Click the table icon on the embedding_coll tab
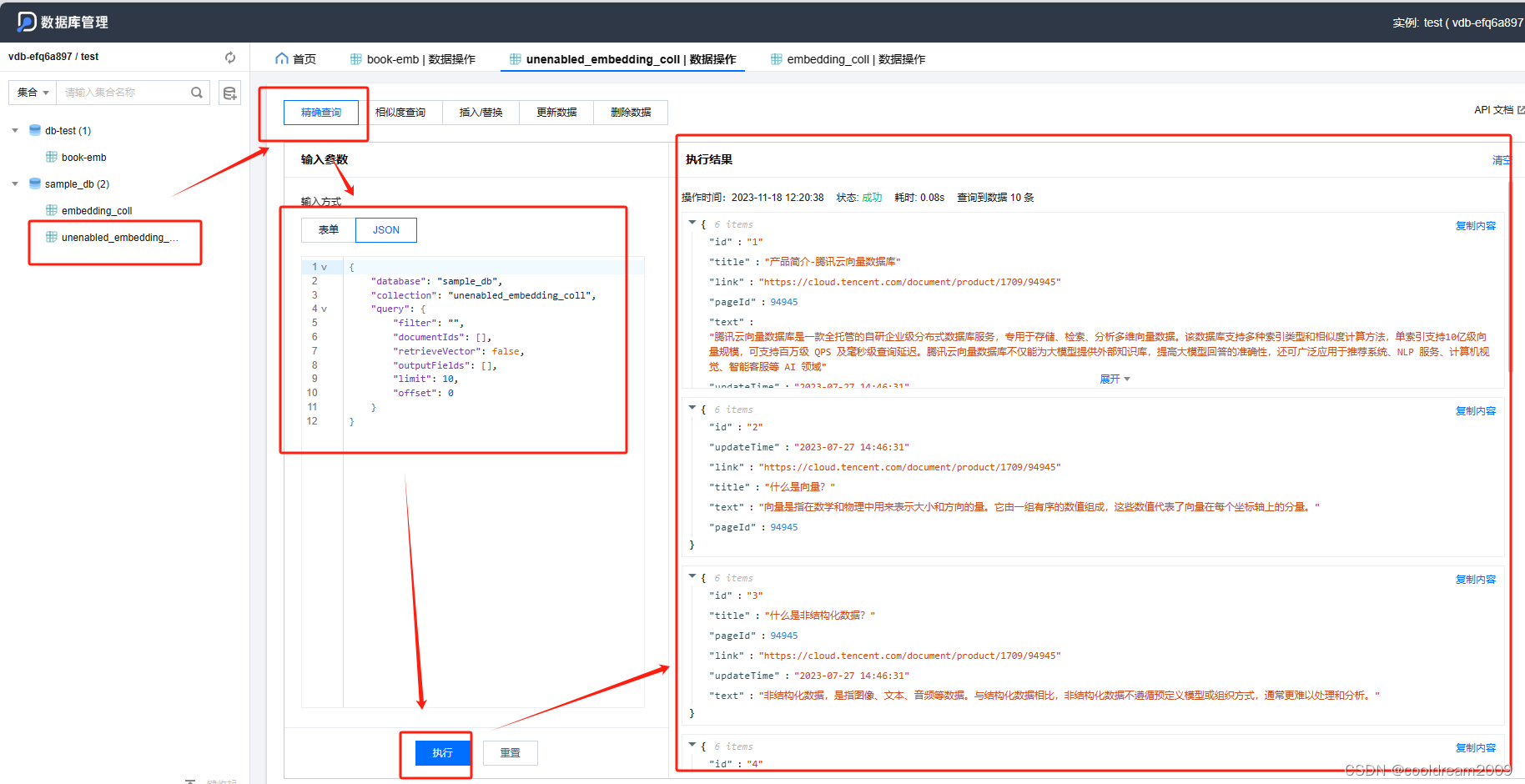 pyautogui.click(x=777, y=59)
